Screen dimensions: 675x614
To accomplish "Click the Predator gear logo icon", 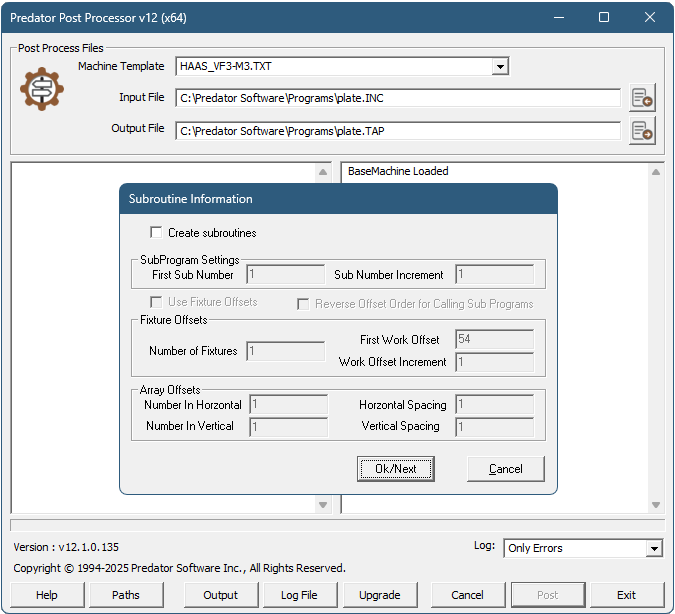I will point(42,89).
